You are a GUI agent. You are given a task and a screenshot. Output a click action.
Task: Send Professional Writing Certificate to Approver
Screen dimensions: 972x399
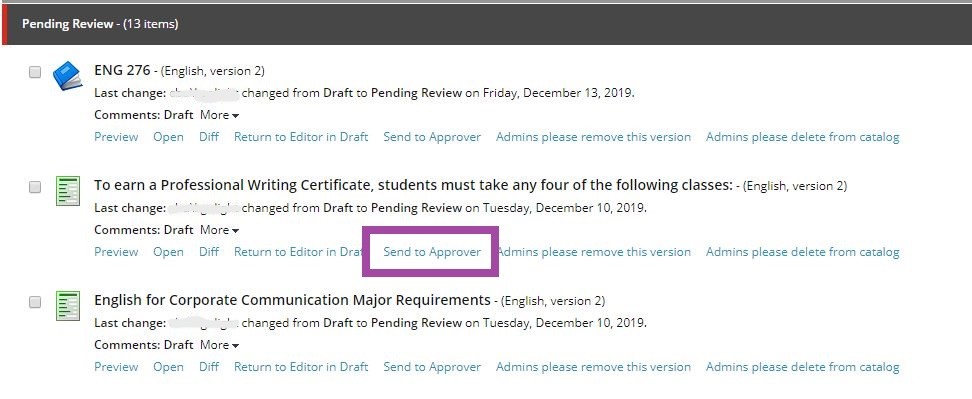432,252
